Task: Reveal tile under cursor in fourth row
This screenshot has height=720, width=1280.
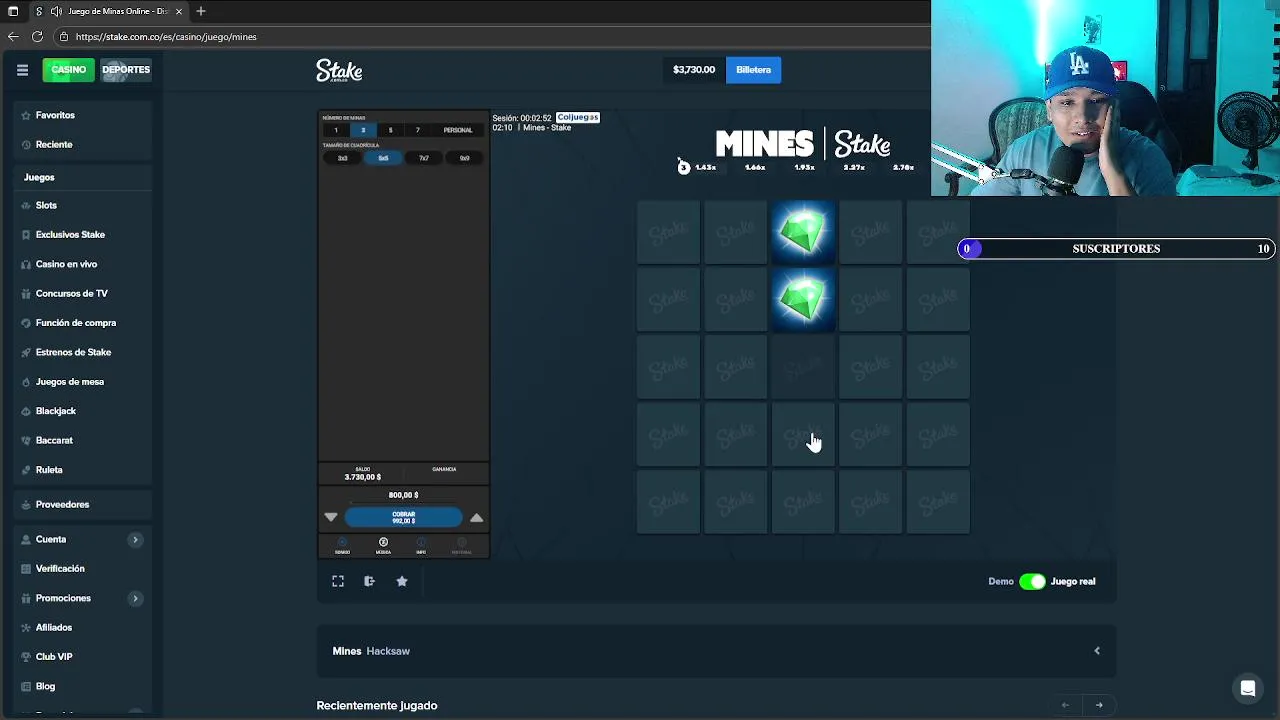Action: pyautogui.click(x=803, y=435)
